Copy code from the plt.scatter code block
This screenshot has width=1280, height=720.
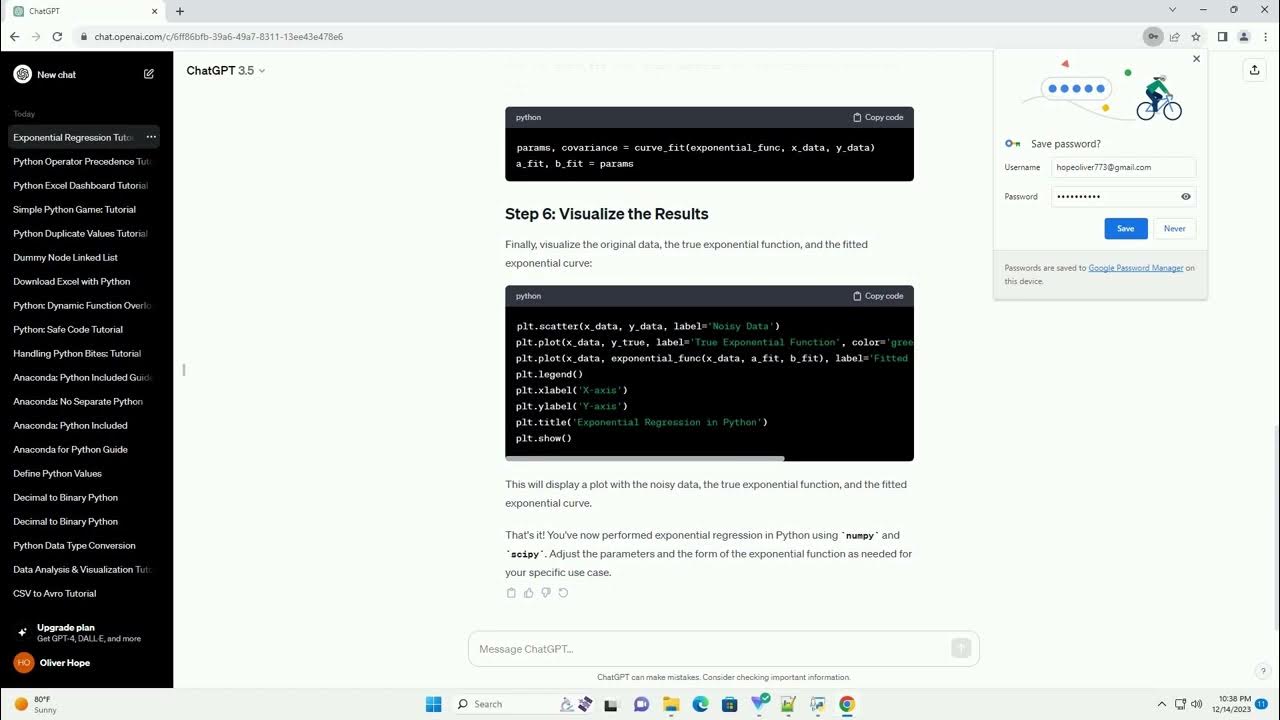tap(878, 296)
